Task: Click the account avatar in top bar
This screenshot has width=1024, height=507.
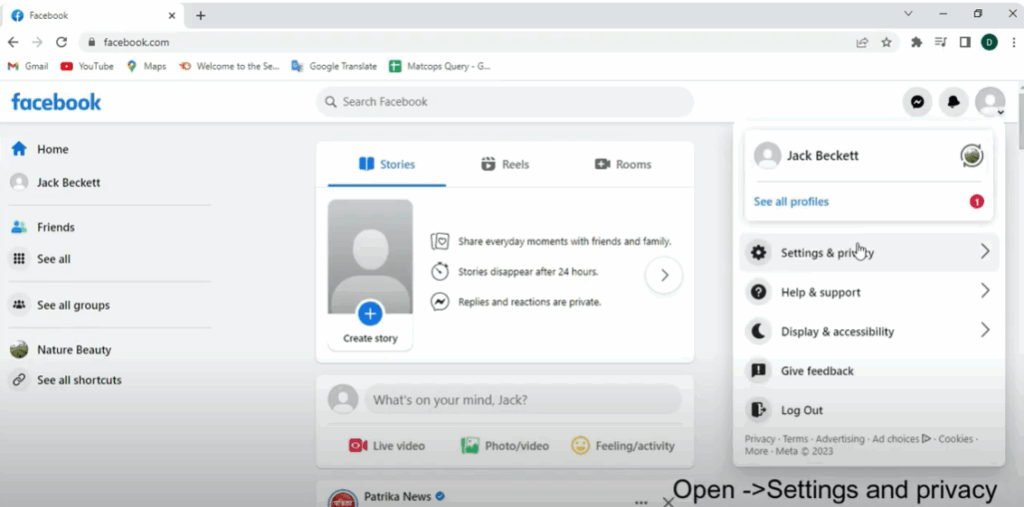Action: 990,102
